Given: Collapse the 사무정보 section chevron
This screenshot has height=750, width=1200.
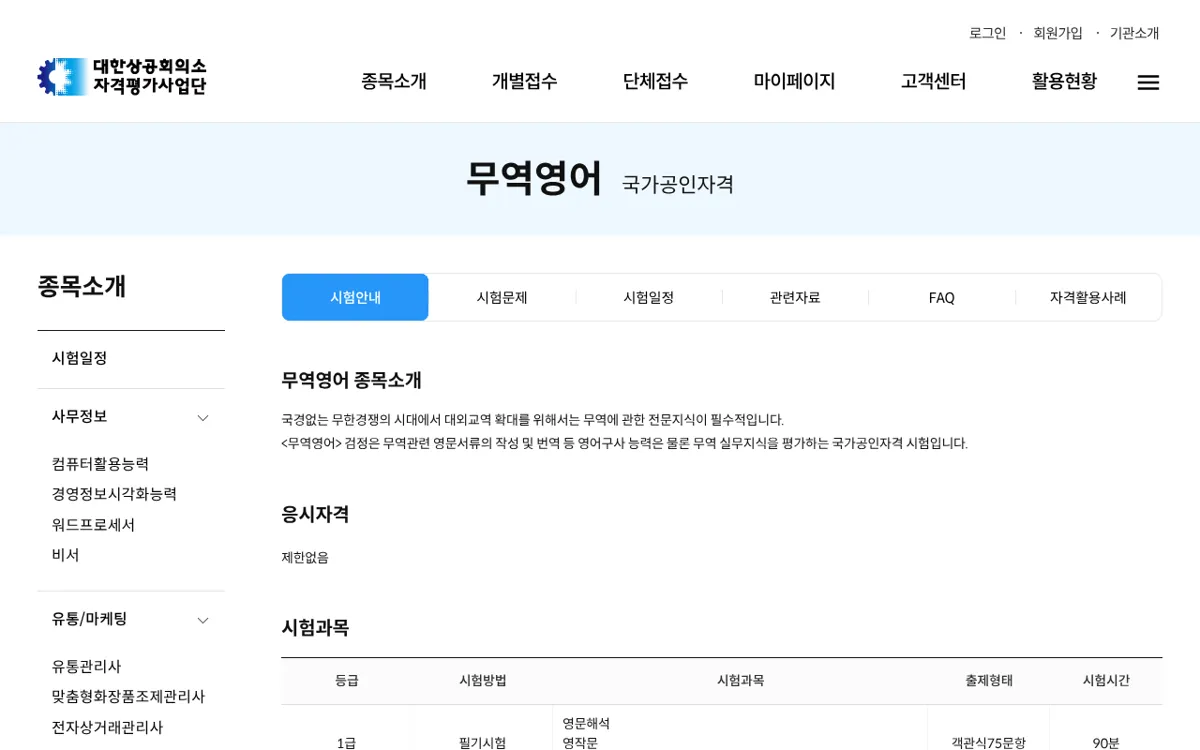Looking at the screenshot, I should (x=203, y=418).
